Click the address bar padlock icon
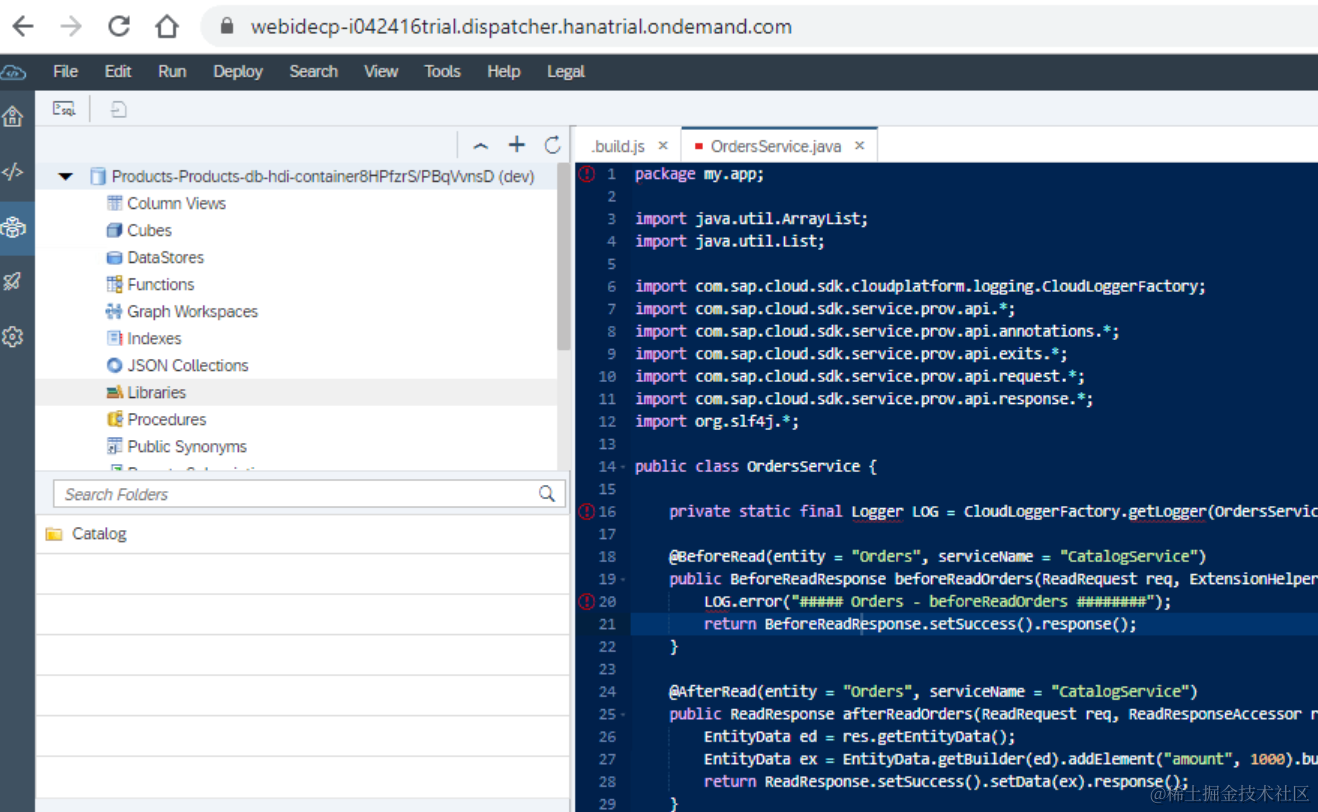Viewport: 1318px width, 812px height. [228, 27]
